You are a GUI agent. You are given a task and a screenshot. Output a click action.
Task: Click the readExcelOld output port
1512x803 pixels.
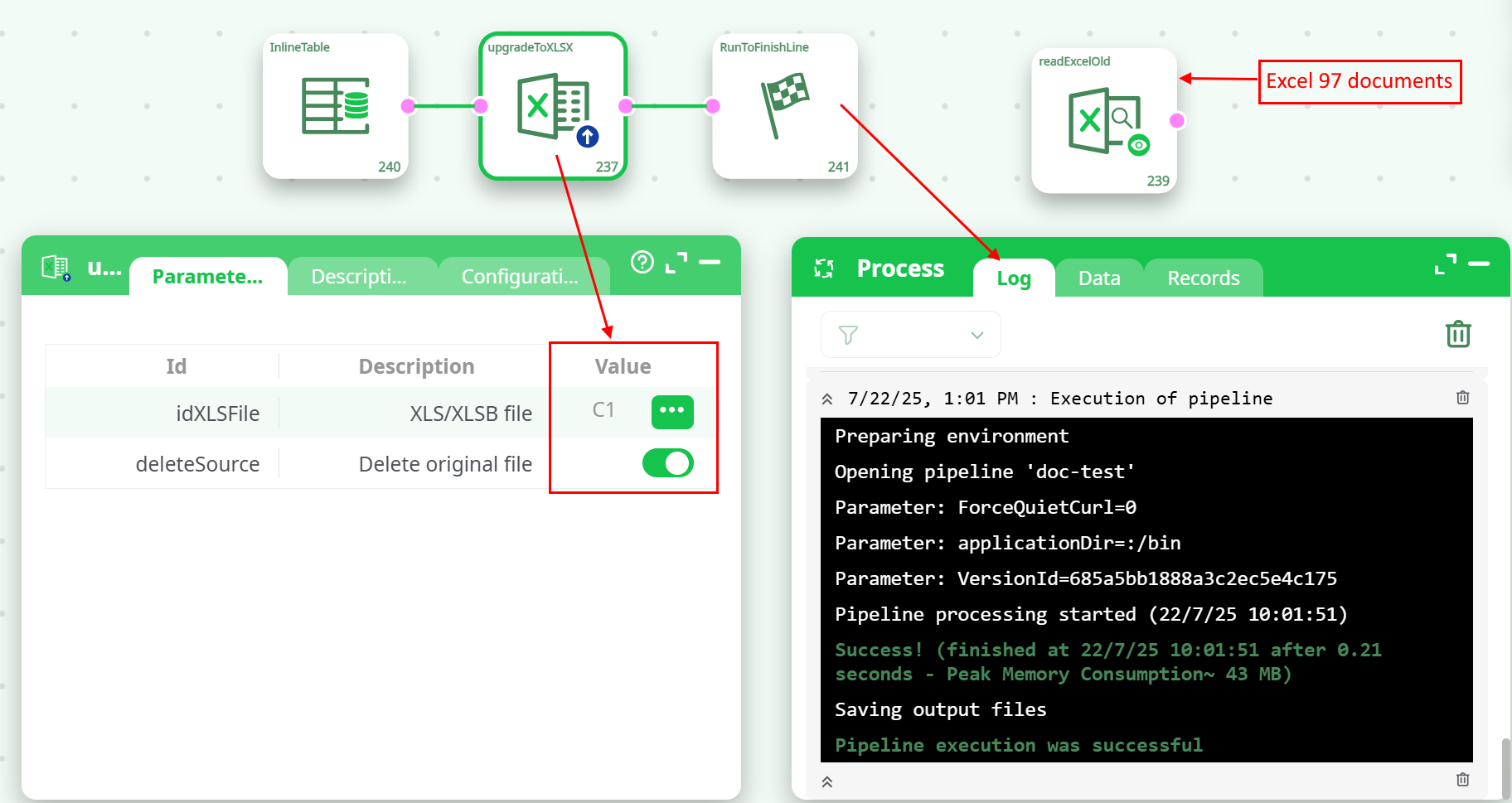point(1176,121)
